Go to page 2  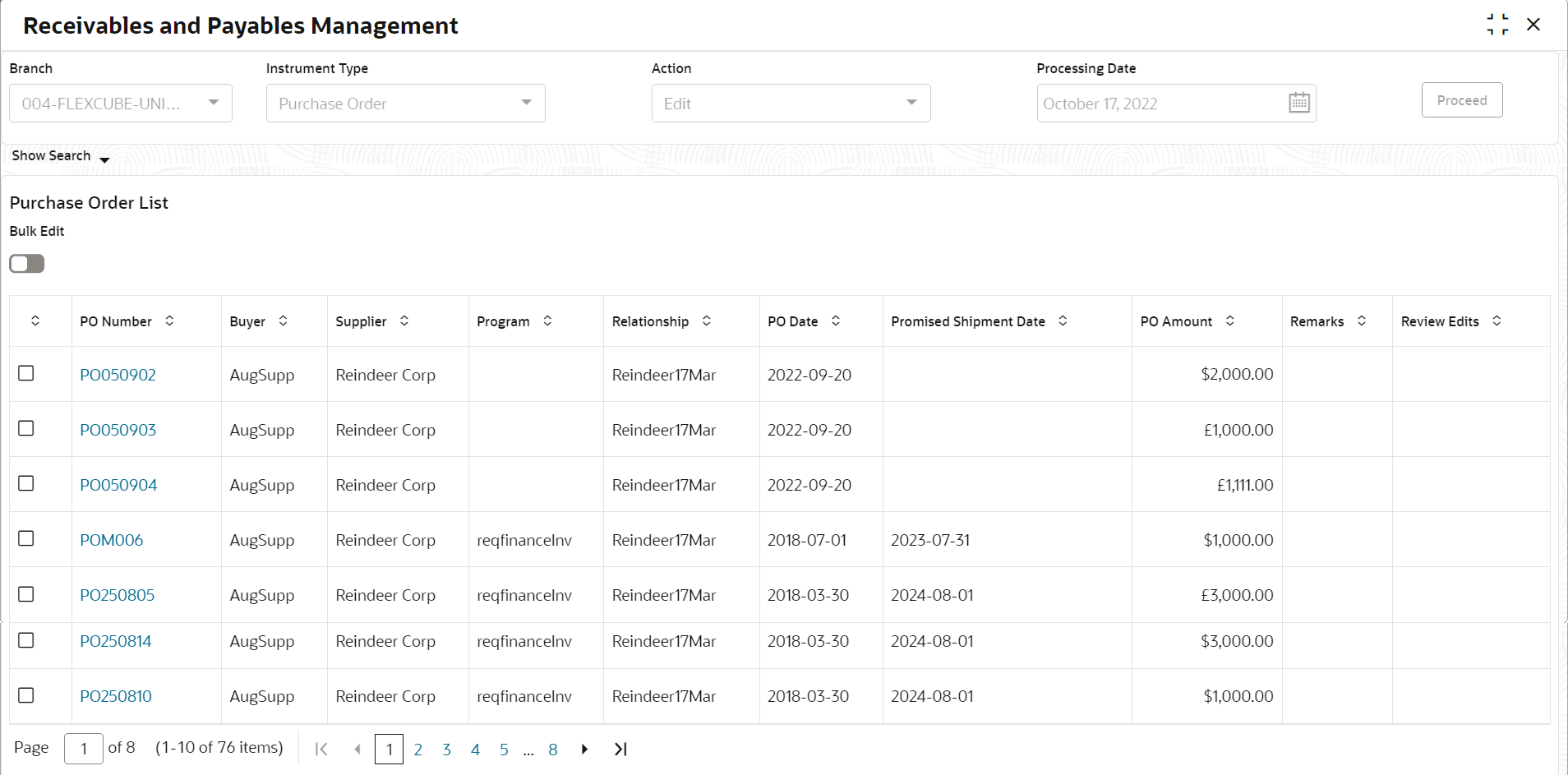tap(417, 750)
